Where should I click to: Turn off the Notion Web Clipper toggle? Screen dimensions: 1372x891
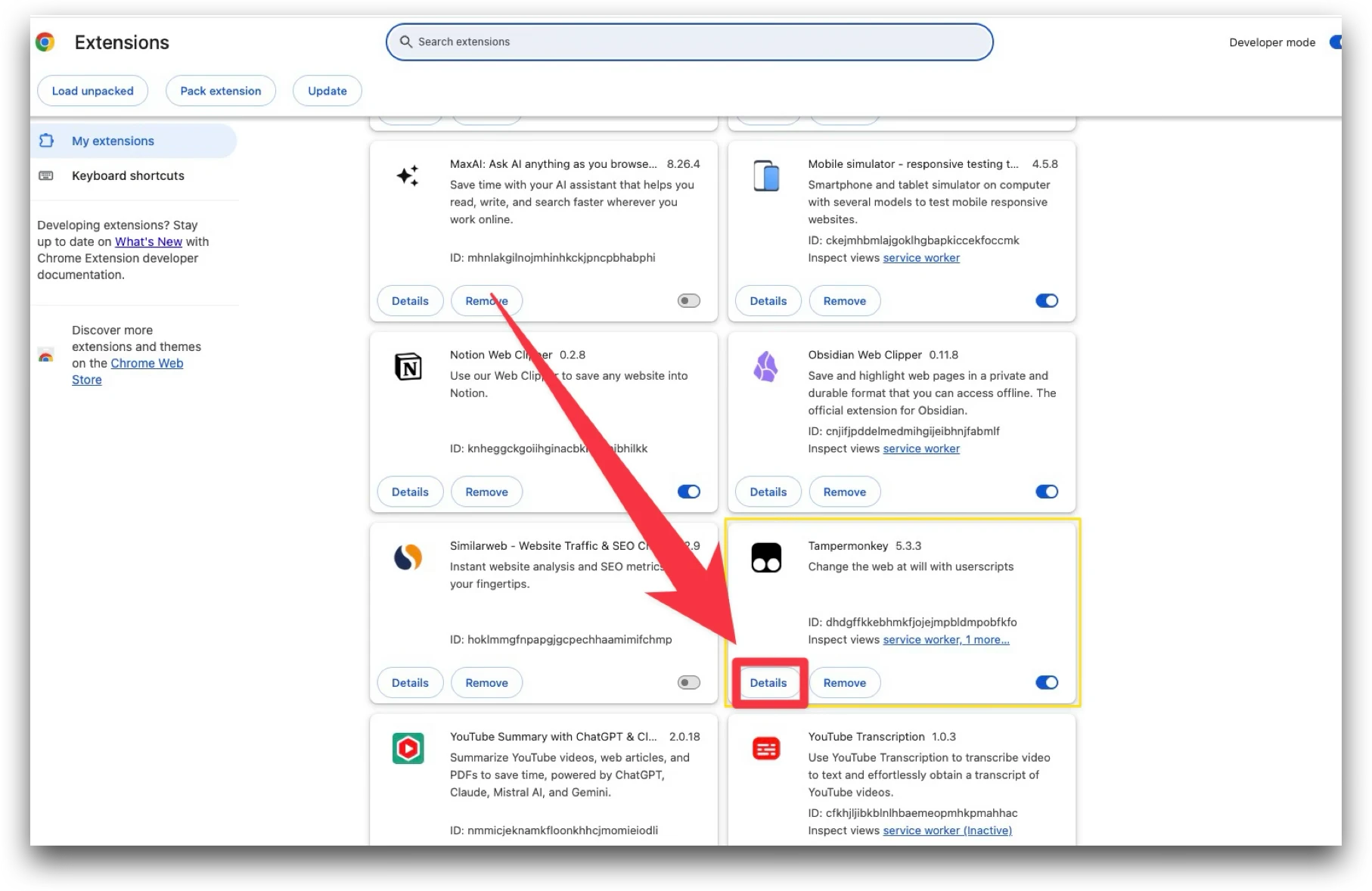click(689, 492)
